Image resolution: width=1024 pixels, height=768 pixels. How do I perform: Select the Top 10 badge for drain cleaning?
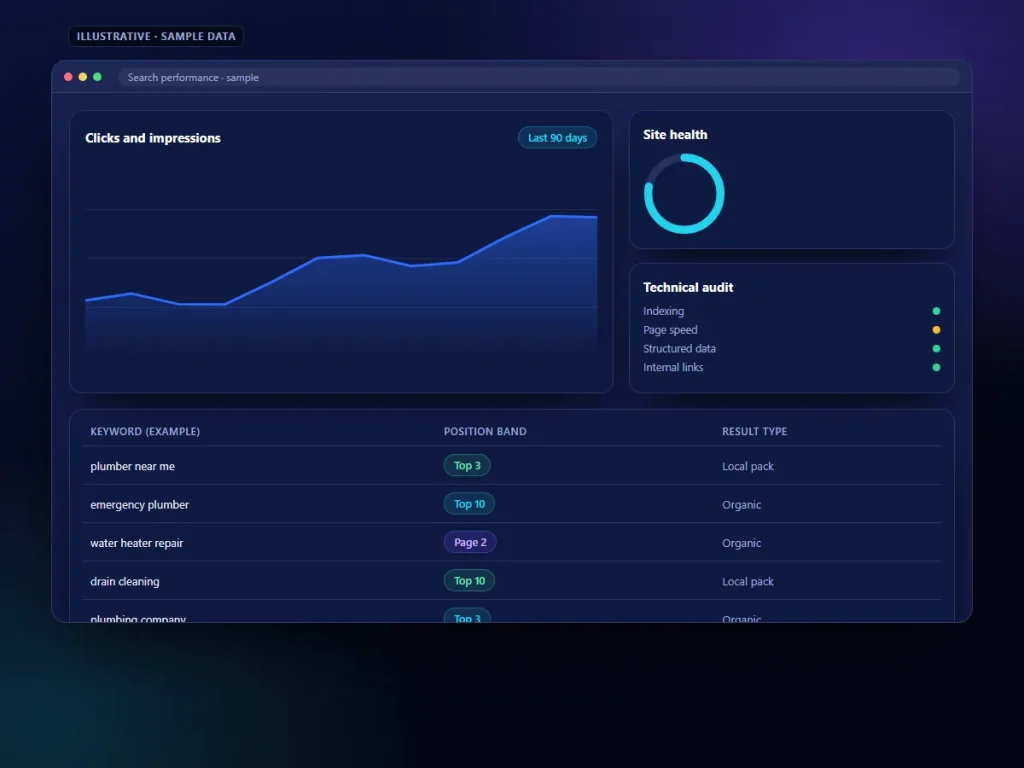pos(469,581)
